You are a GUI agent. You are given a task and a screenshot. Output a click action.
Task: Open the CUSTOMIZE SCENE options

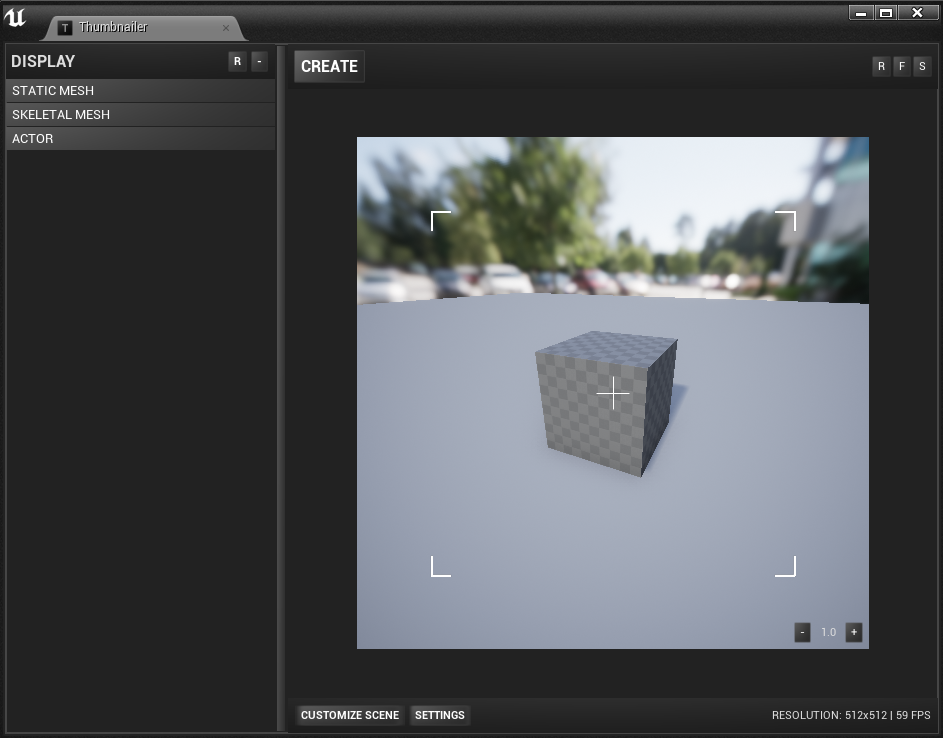point(350,715)
